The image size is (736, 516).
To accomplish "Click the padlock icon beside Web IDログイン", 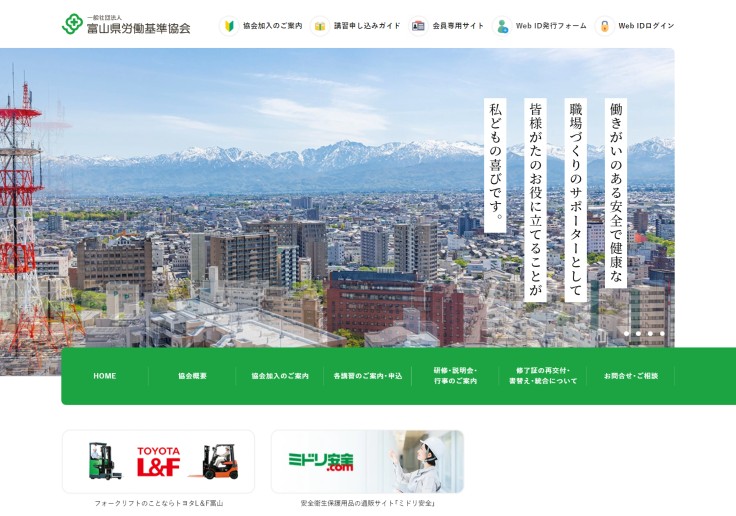I will click(605, 26).
